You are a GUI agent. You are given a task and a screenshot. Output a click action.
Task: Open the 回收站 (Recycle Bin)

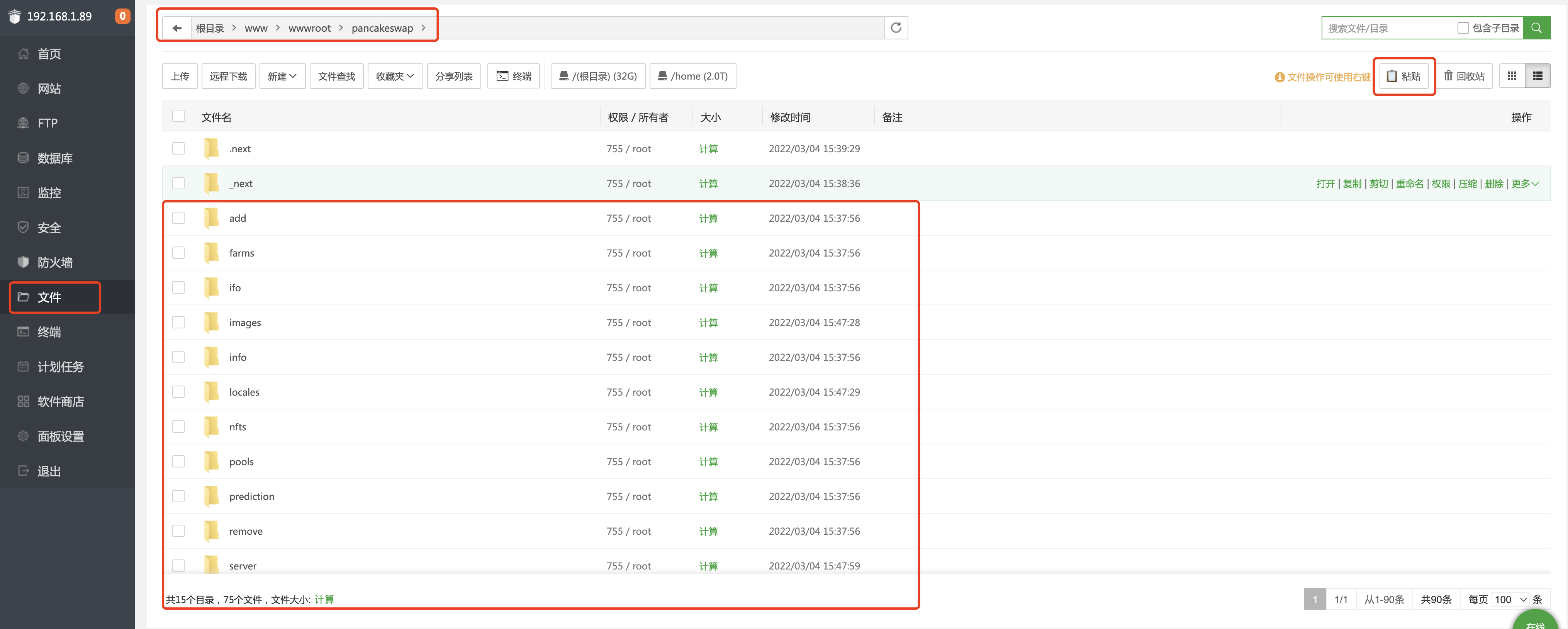pyautogui.click(x=1464, y=75)
